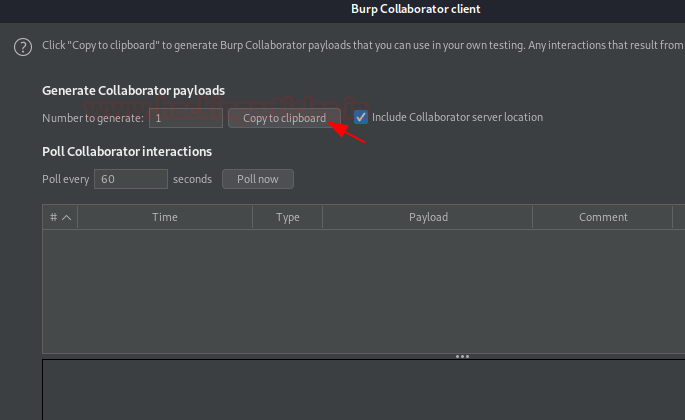Click inside the empty interactions table
Viewport: 685px width, 420px height.
[363, 291]
